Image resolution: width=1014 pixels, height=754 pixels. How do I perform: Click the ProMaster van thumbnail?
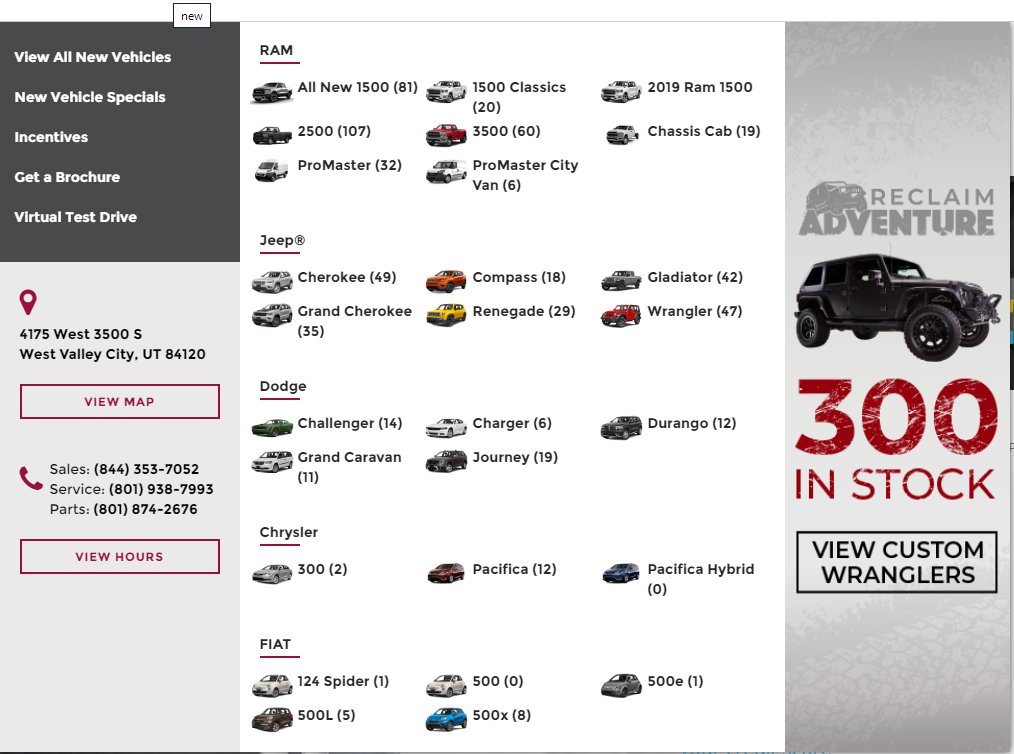[272, 171]
